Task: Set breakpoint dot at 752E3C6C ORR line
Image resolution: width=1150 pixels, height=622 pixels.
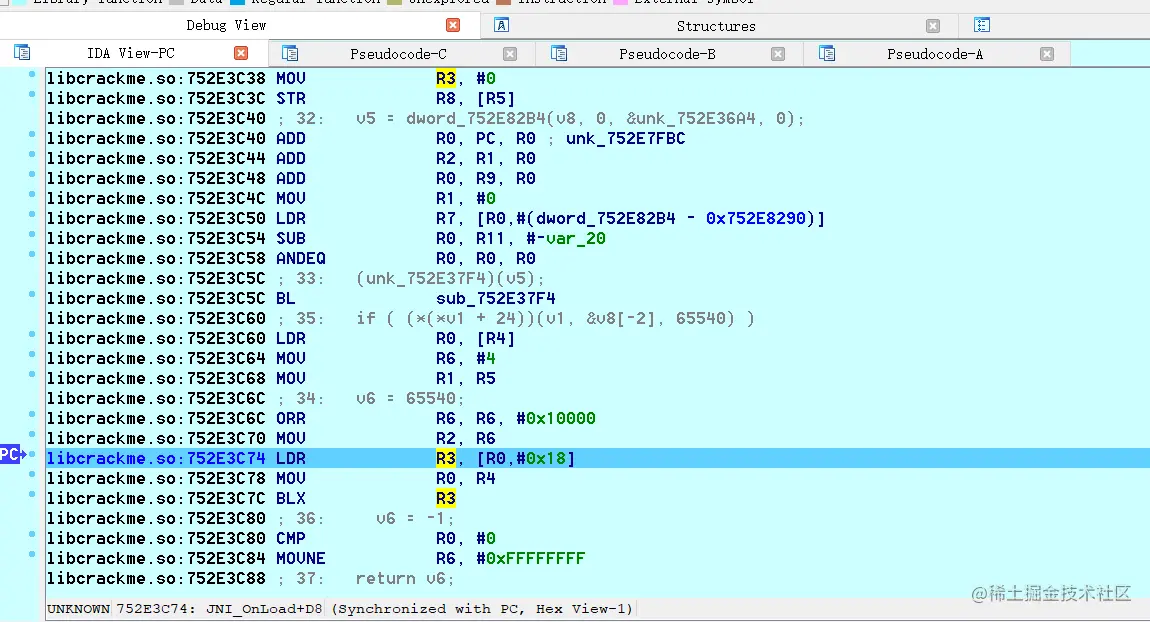Action: (x=32, y=414)
